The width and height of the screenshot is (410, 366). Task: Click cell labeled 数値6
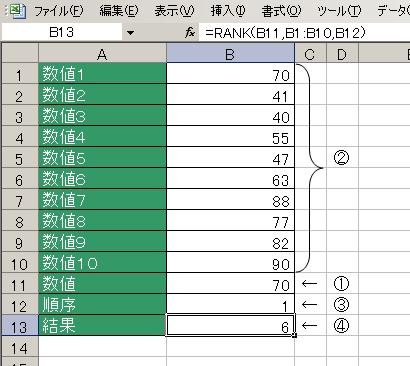pos(102,179)
